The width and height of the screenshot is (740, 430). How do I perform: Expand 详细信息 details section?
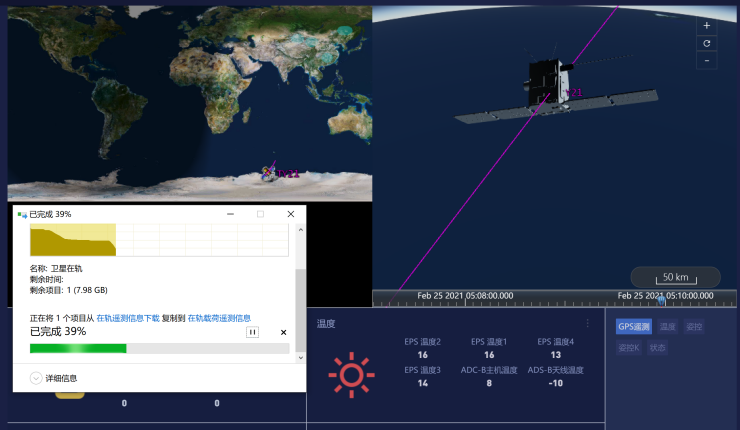click(37, 378)
